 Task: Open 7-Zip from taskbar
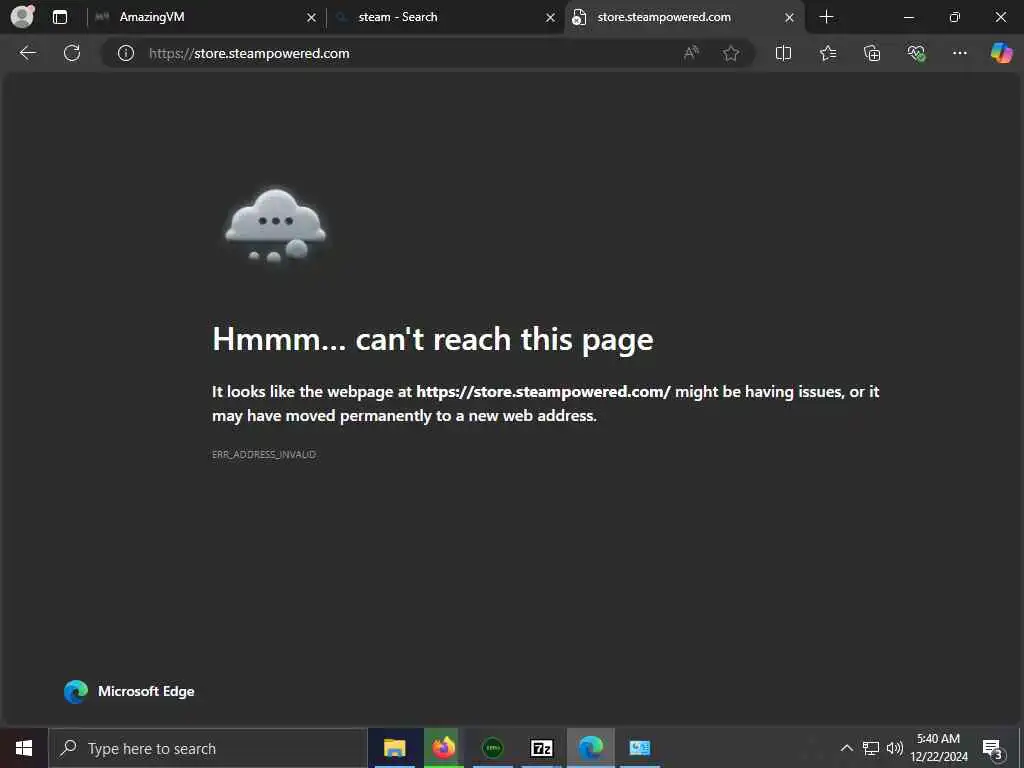541,748
